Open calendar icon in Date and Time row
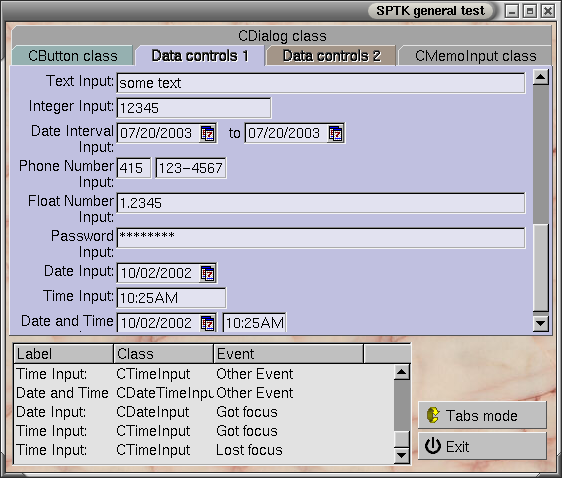 tap(208, 324)
